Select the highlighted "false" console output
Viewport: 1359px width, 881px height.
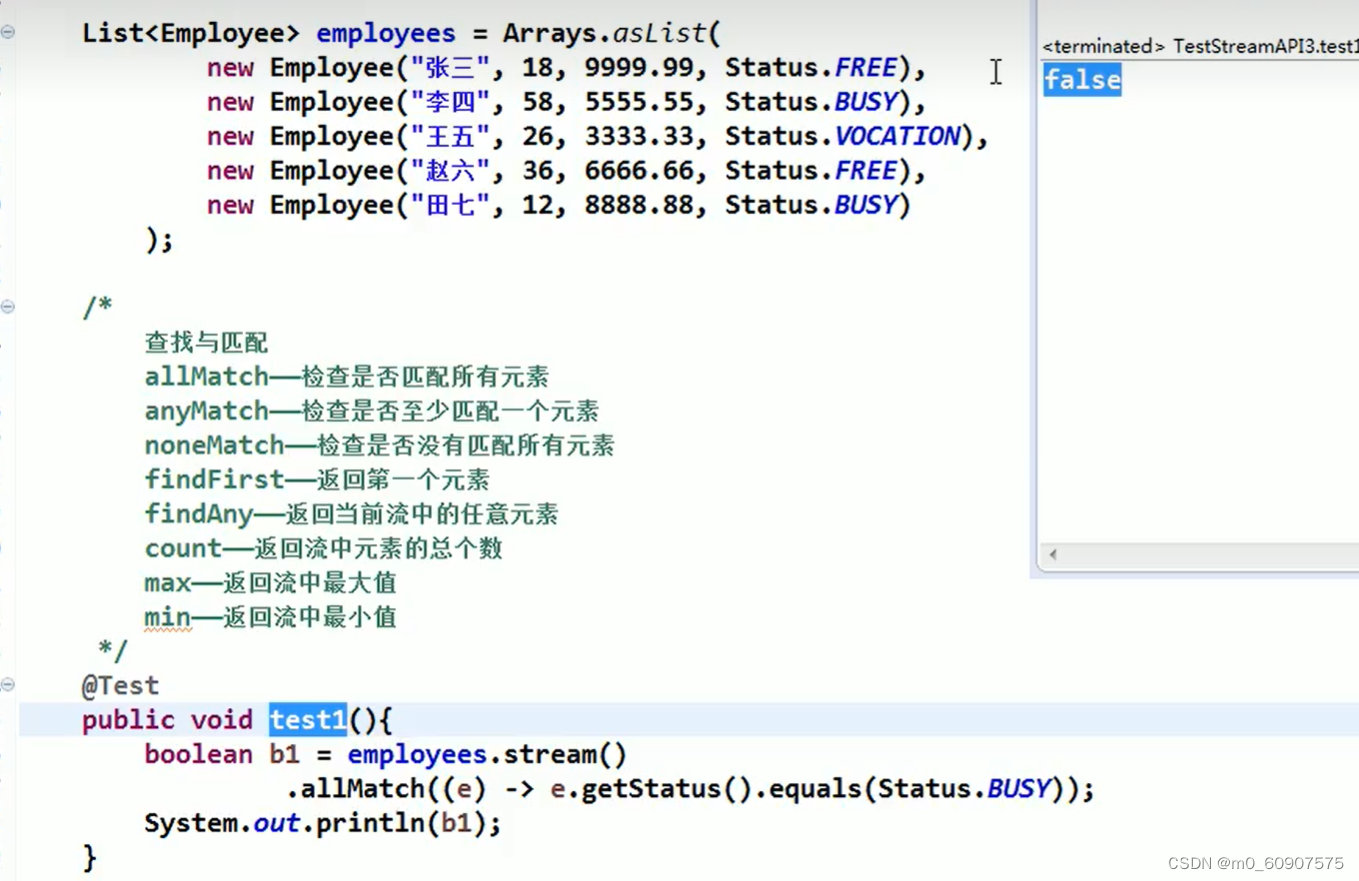click(1082, 80)
